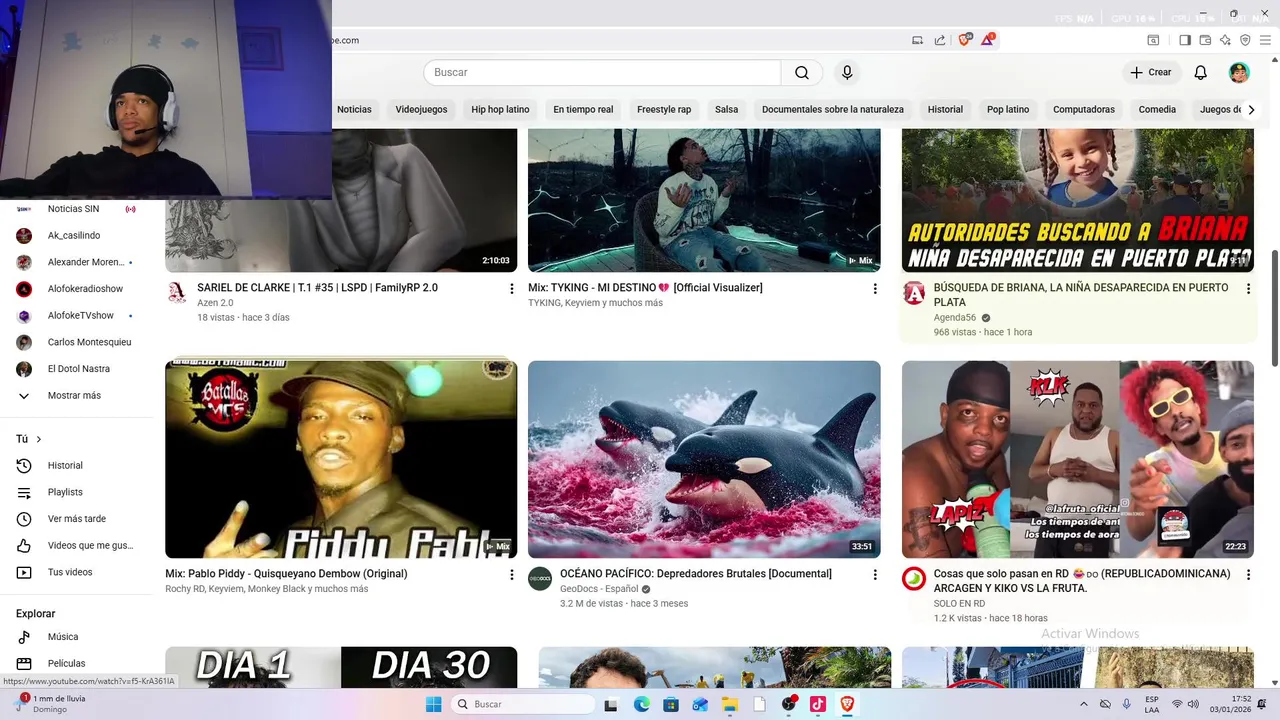The height and width of the screenshot is (720, 1280).
Task: Toggle the Brave sidebar panel
Action: click(x=1185, y=40)
